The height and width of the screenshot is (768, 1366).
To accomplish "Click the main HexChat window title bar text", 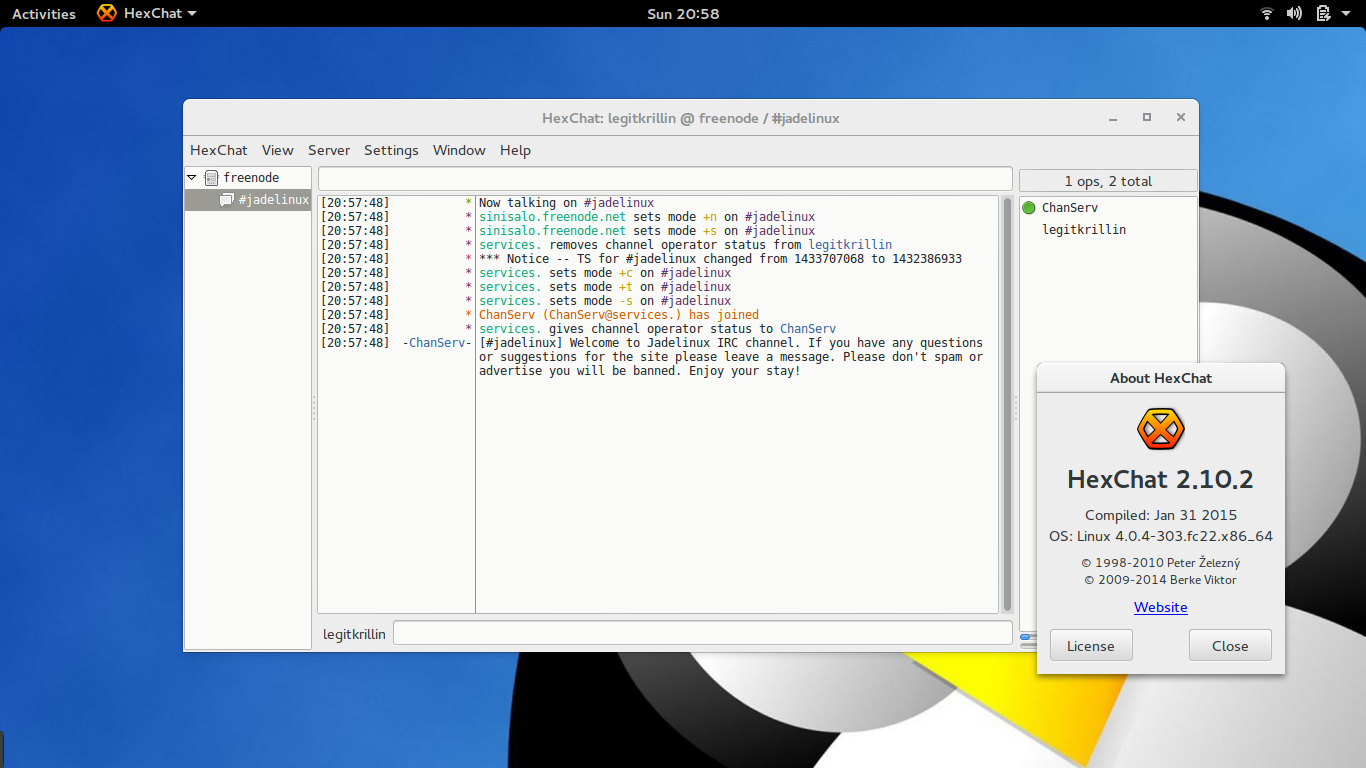I will pos(691,118).
